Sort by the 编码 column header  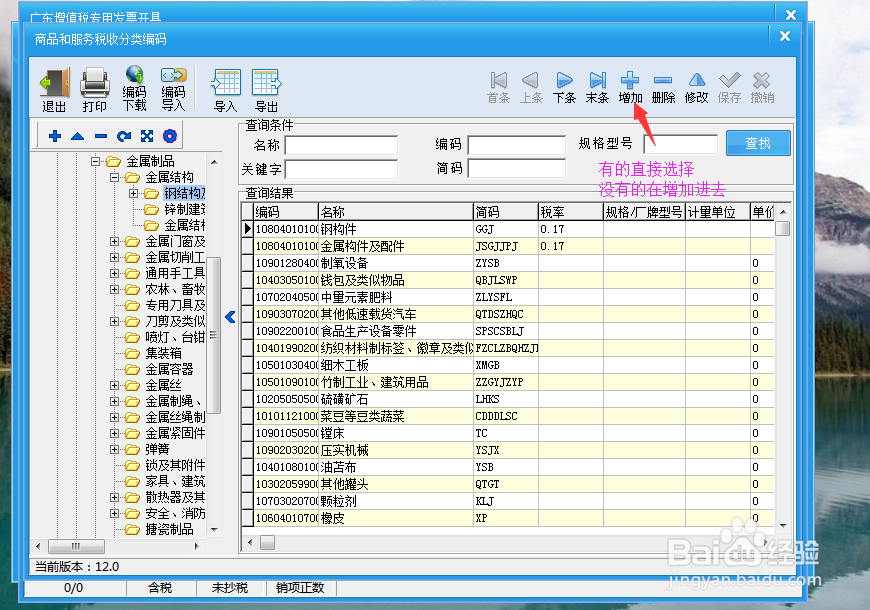point(286,212)
